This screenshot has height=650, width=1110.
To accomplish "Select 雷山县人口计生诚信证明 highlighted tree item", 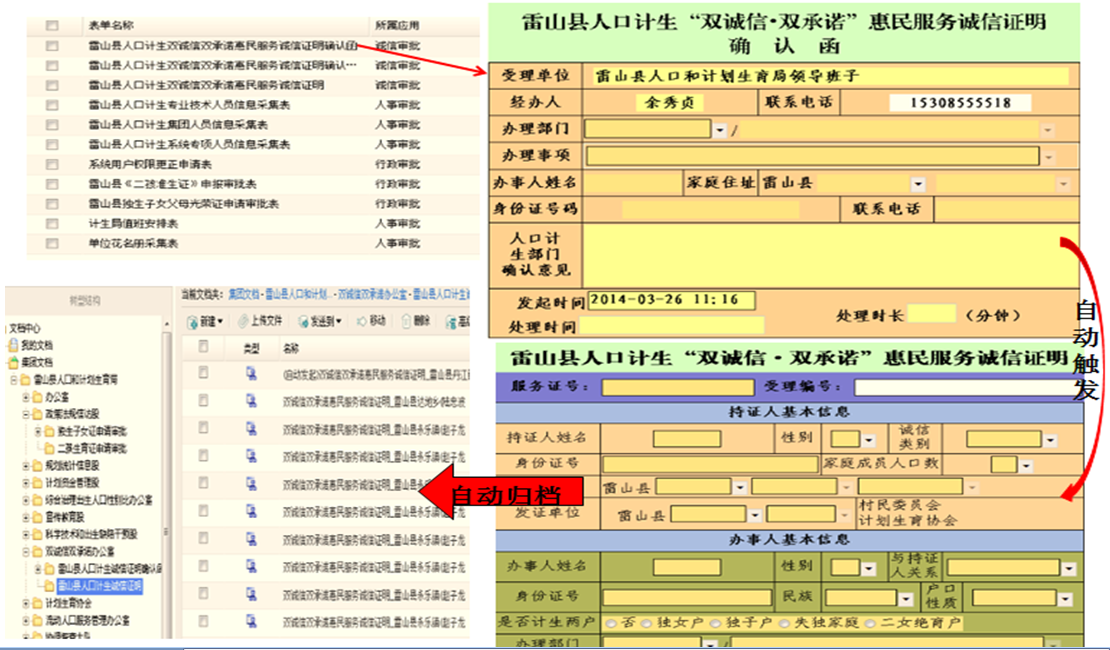I will pyautogui.click(x=98, y=585).
